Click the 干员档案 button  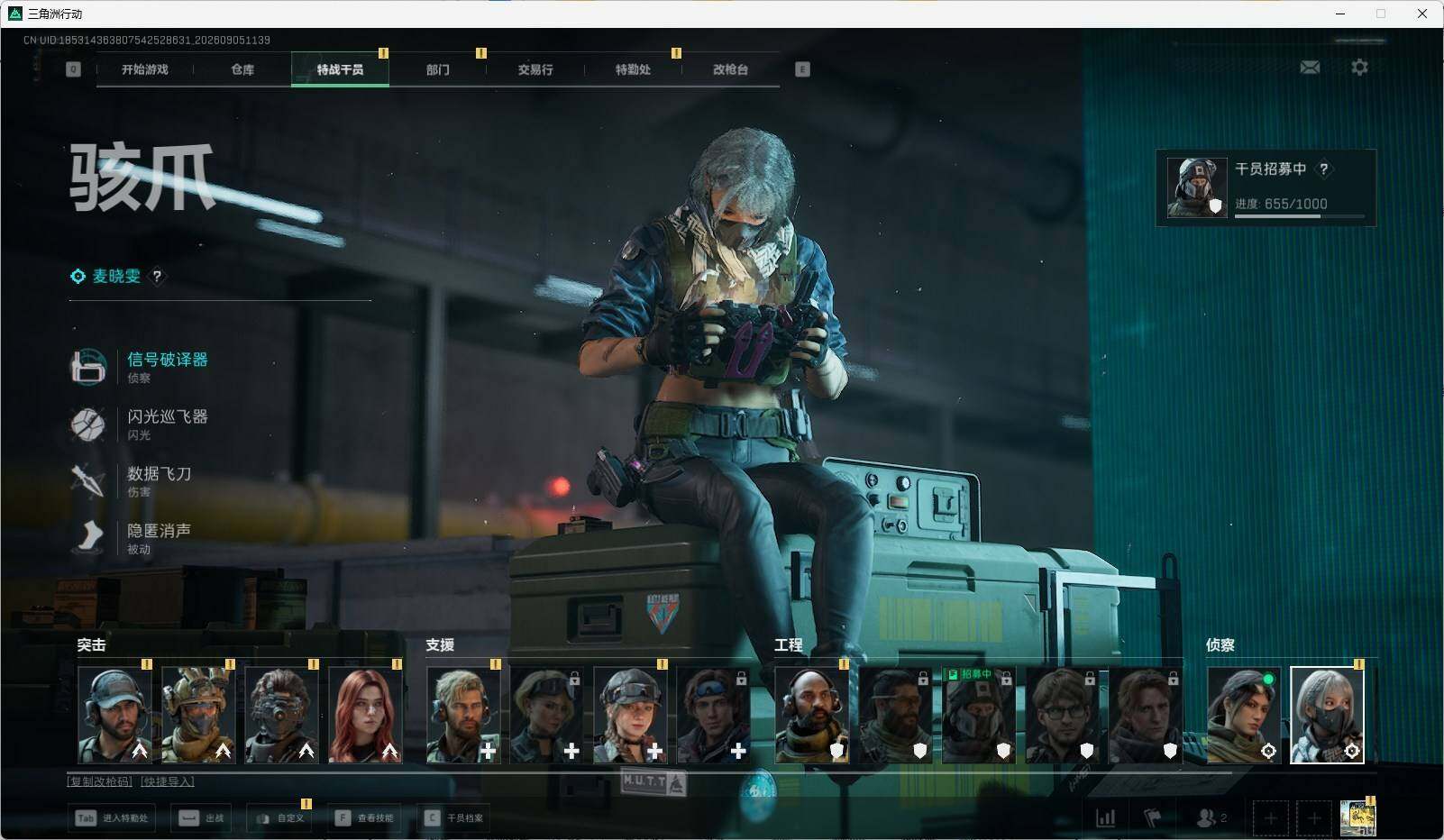454,818
